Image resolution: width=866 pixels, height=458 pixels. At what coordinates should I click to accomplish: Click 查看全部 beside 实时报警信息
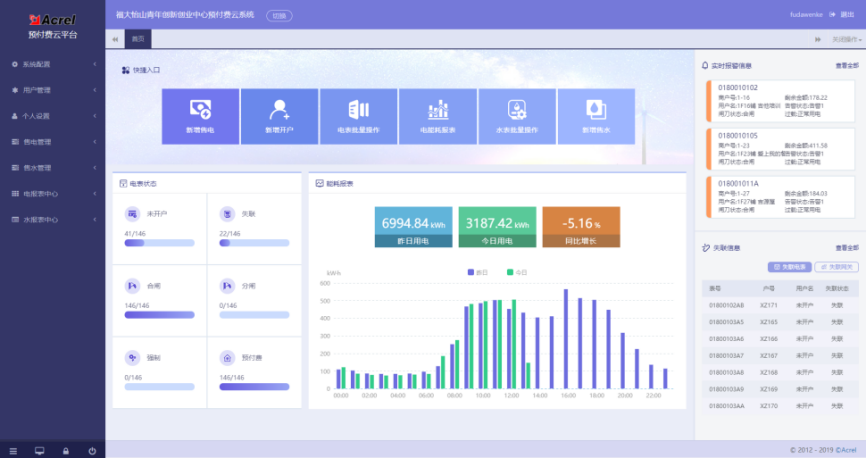tap(846, 65)
